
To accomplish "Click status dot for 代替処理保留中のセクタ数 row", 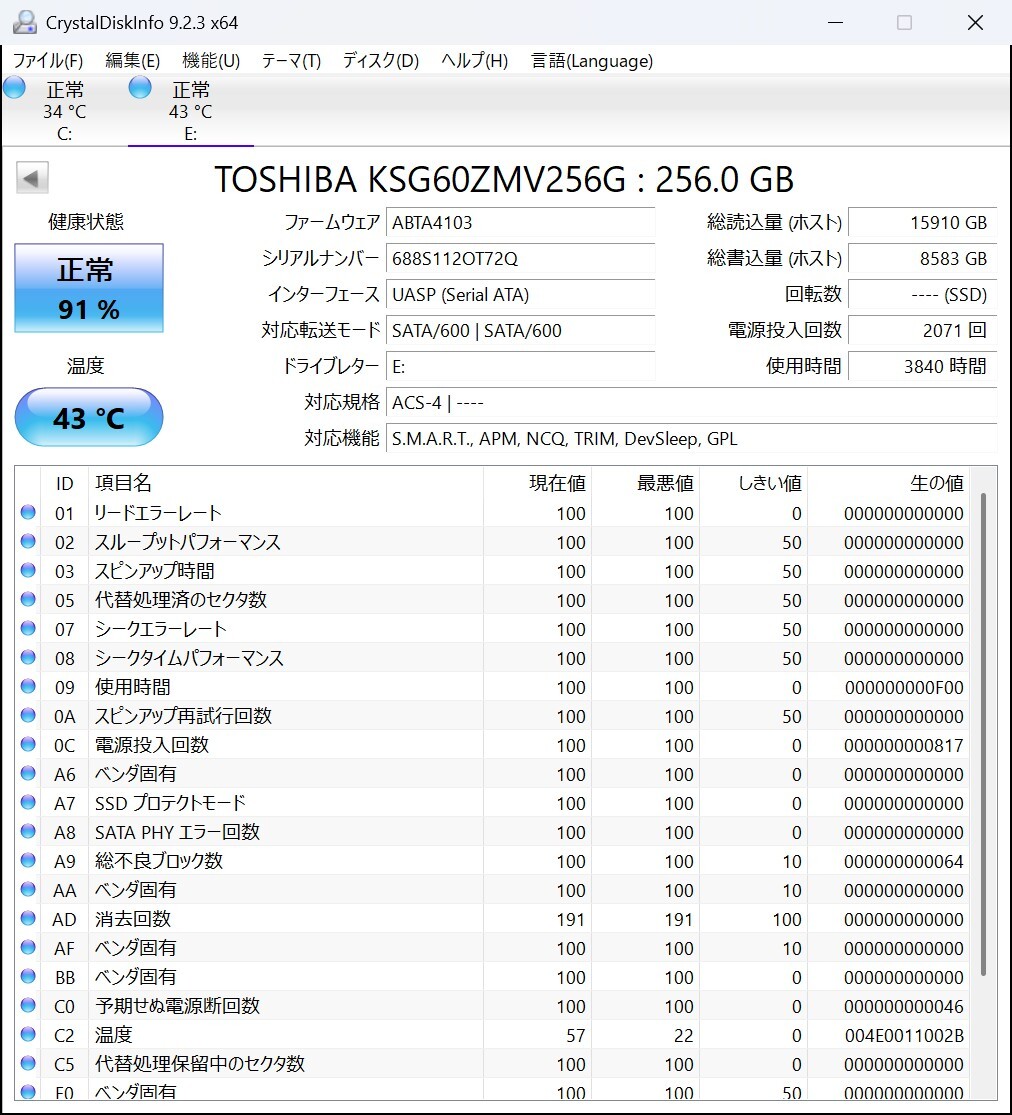I will coord(28,1063).
